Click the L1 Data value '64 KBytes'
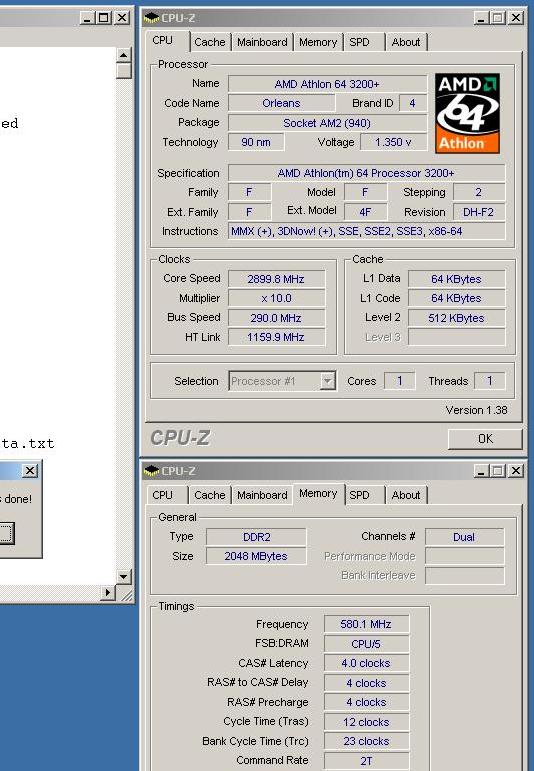This screenshot has height=771, width=534. point(456,279)
